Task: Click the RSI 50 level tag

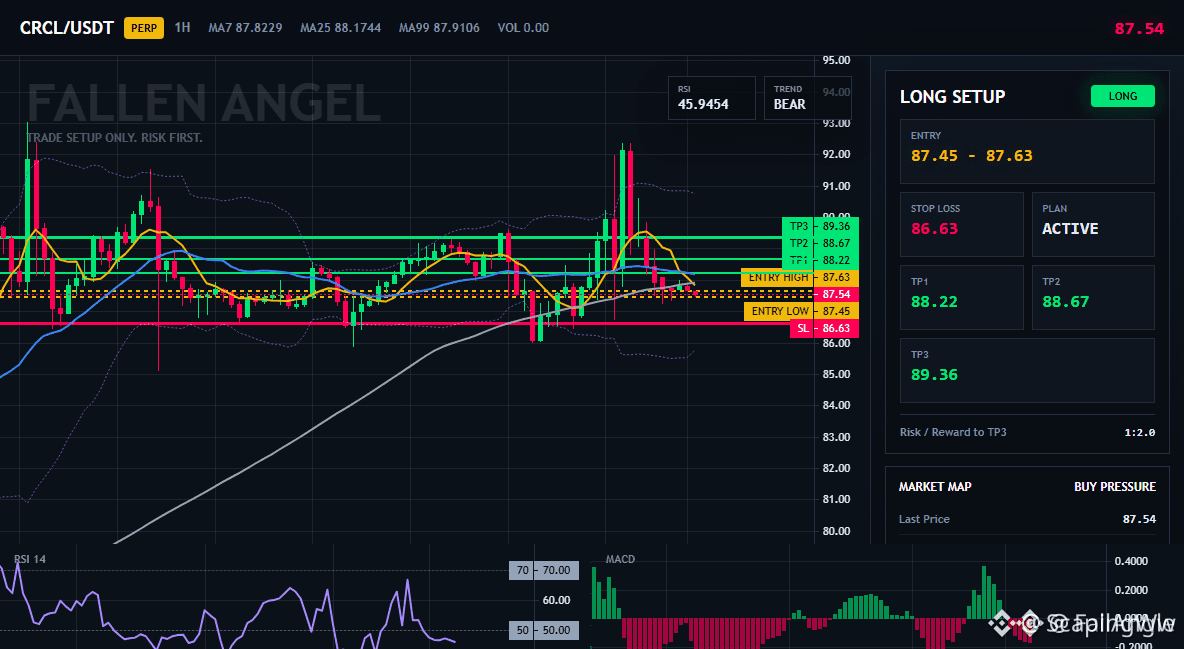Action: 544,630
